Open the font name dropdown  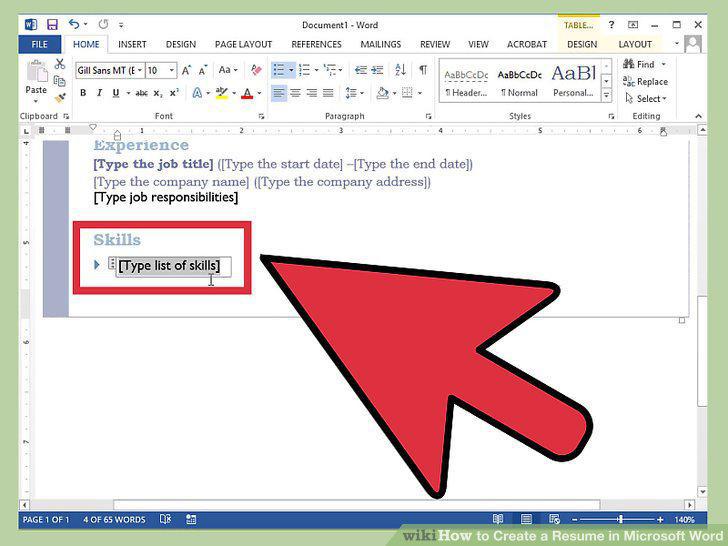coord(140,70)
